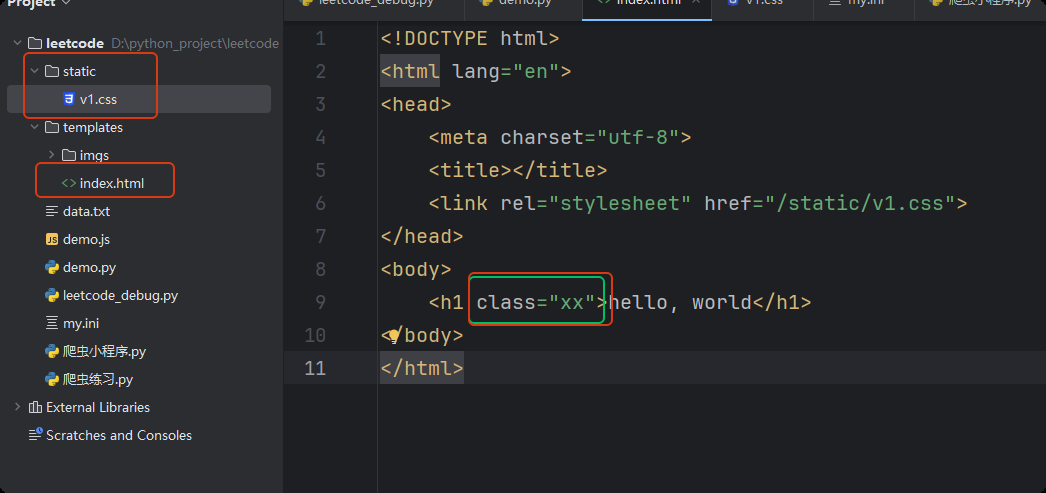Expand the imgs folder chevron
The height and width of the screenshot is (493, 1046).
point(51,155)
